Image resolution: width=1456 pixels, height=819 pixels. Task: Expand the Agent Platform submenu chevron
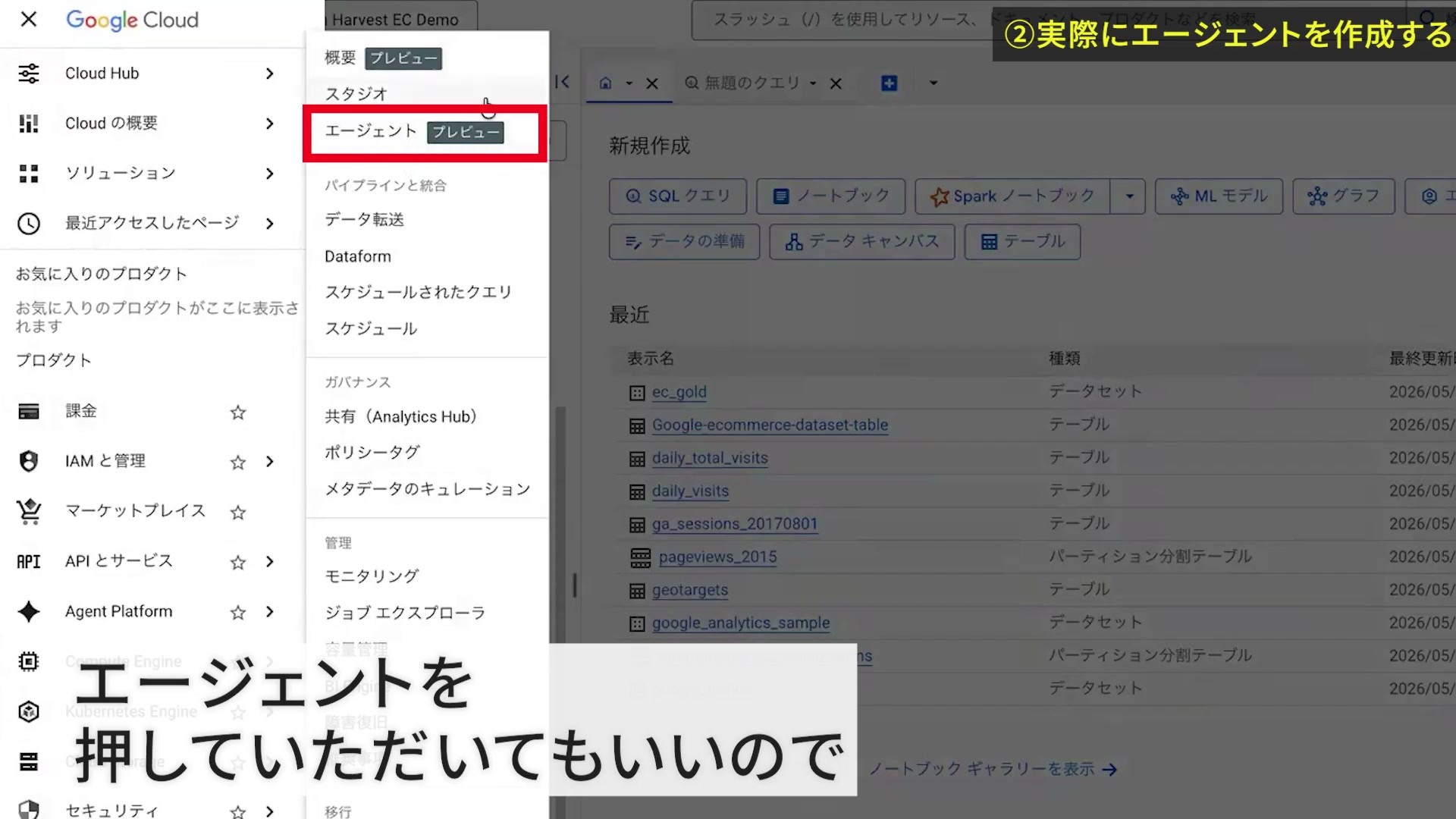(x=270, y=612)
